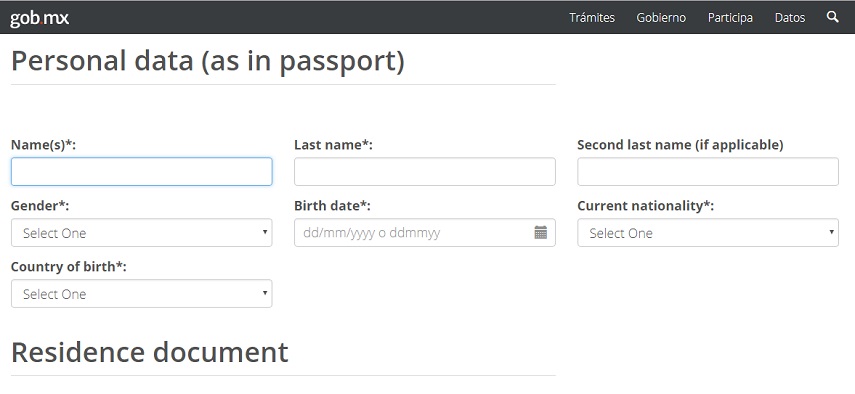Open the Trámites menu item
The height and width of the screenshot is (394, 855).
coord(592,17)
